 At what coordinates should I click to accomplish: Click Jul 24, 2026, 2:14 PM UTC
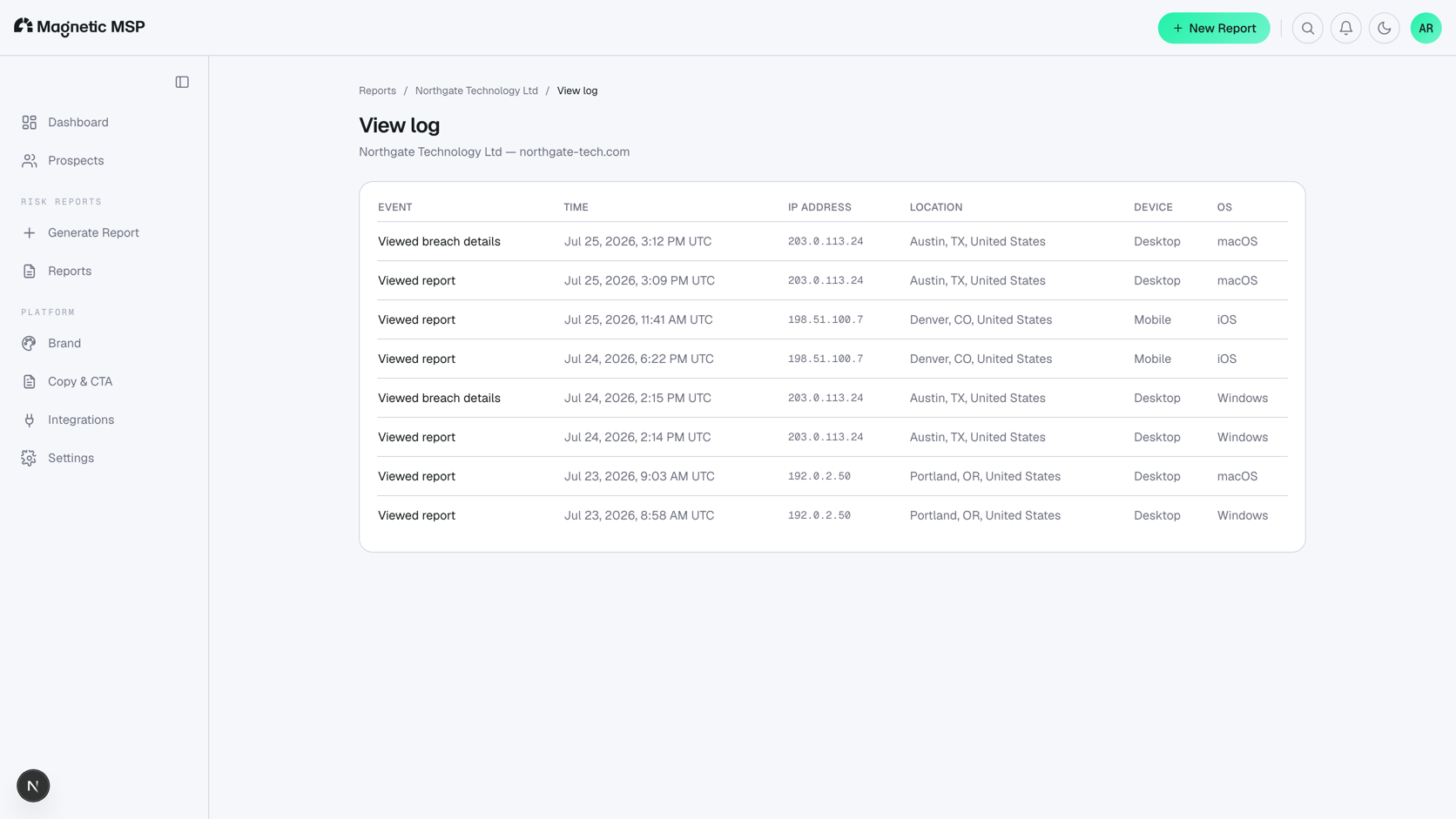(637, 438)
